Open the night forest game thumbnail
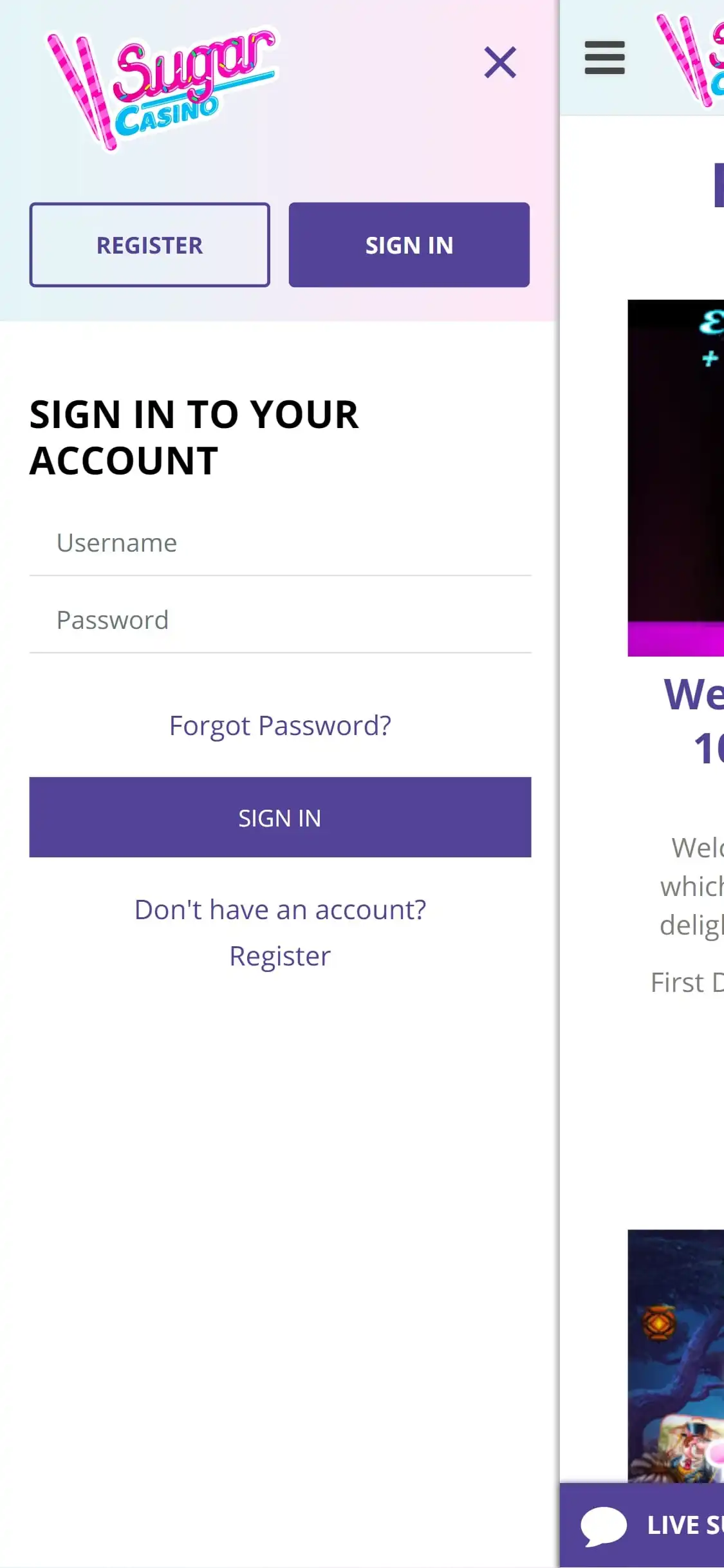 pyautogui.click(x=676, y=1355)
